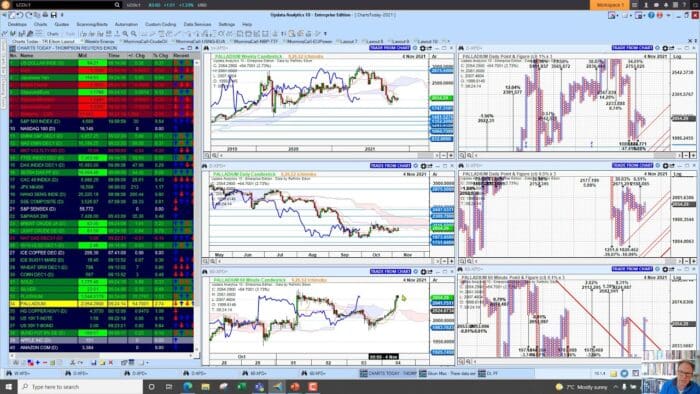Viewport: 700px width, 394px height.
Task: Expand the quick access toolbar dropdown arrow
Action: tap(62, 15)
